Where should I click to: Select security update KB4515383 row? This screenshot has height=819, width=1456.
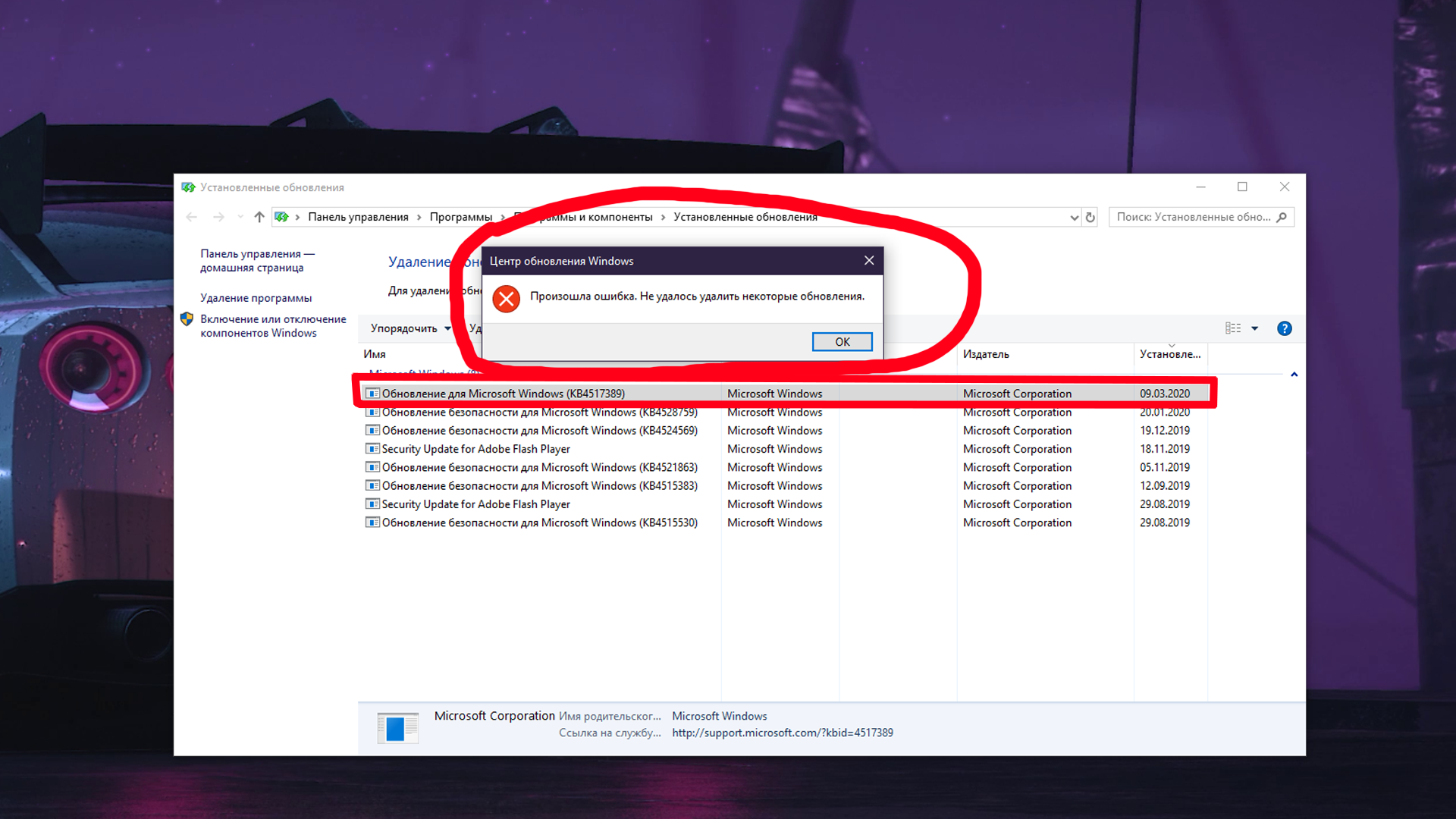tap(786, 486)
